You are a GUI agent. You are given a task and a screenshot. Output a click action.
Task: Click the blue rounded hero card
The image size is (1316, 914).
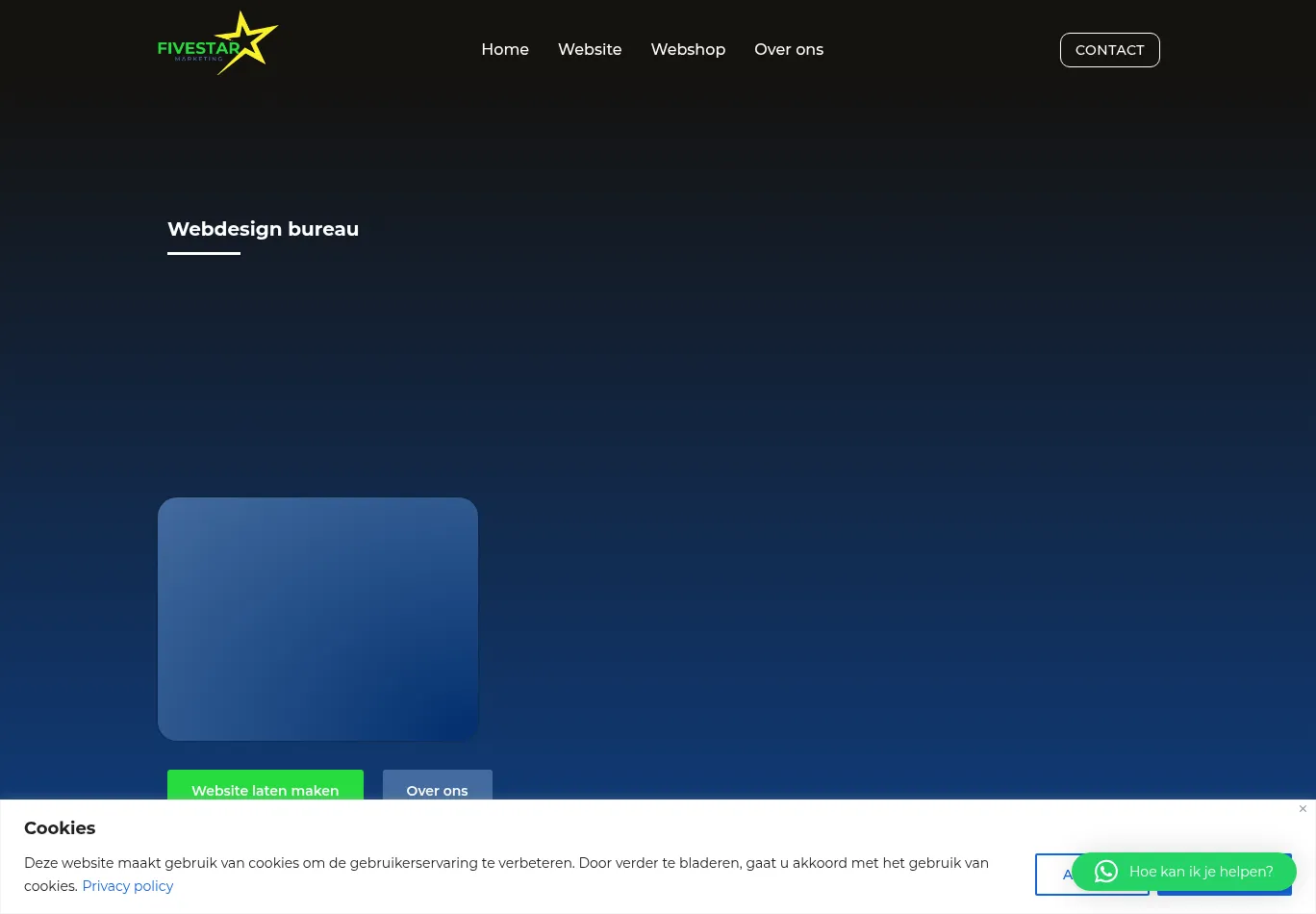pos(317,619)
